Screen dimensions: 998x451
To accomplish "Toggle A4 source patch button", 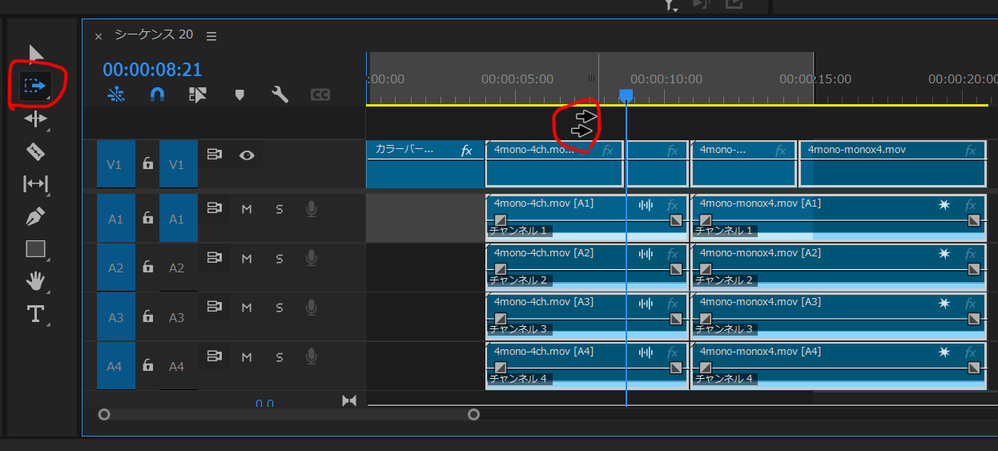I will [x=116, y=366].
